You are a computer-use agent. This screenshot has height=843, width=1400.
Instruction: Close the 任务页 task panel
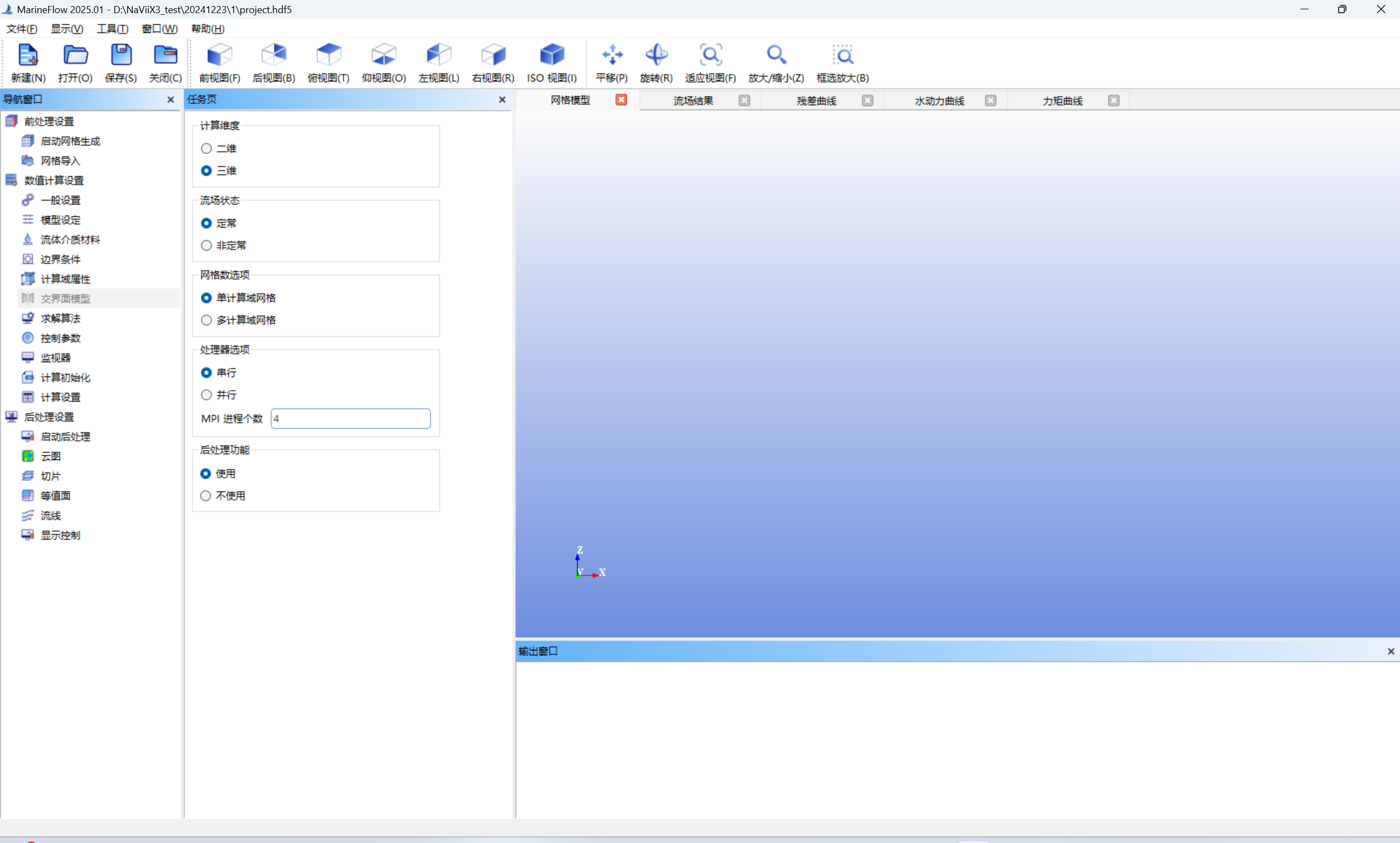click(x=504, y=99)
